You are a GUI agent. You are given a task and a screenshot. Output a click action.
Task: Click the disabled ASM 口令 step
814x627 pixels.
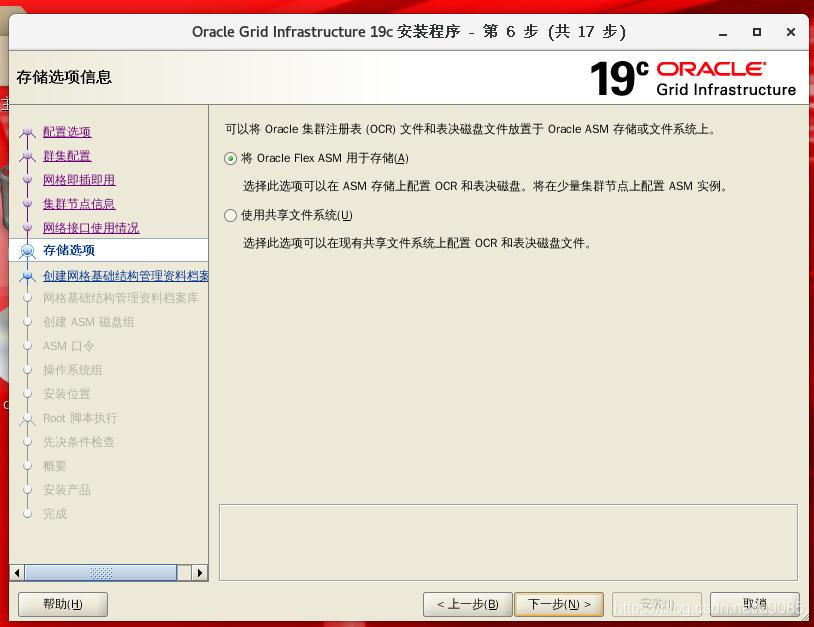68,346
